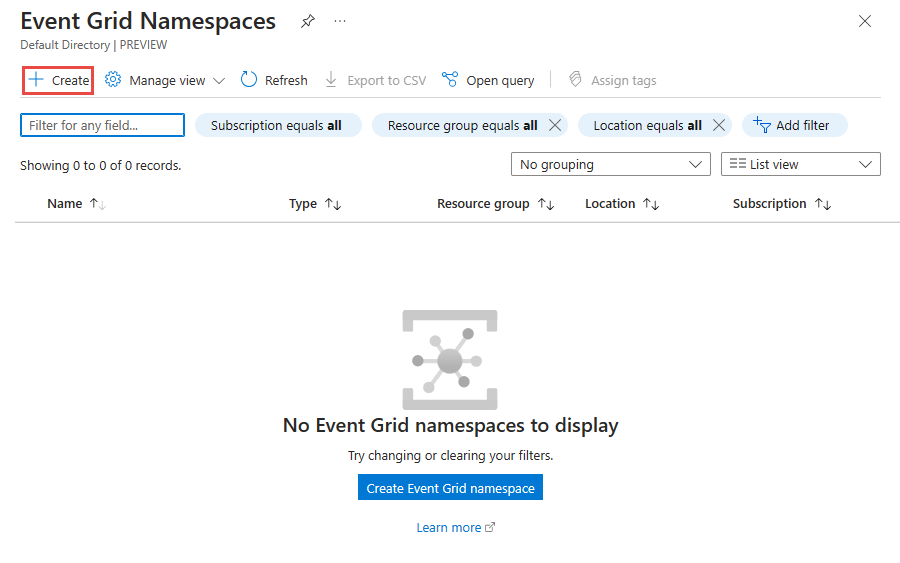The image size is (900, 563).
Task: Open the Resource group equals all filter
Action: point(462,125)
